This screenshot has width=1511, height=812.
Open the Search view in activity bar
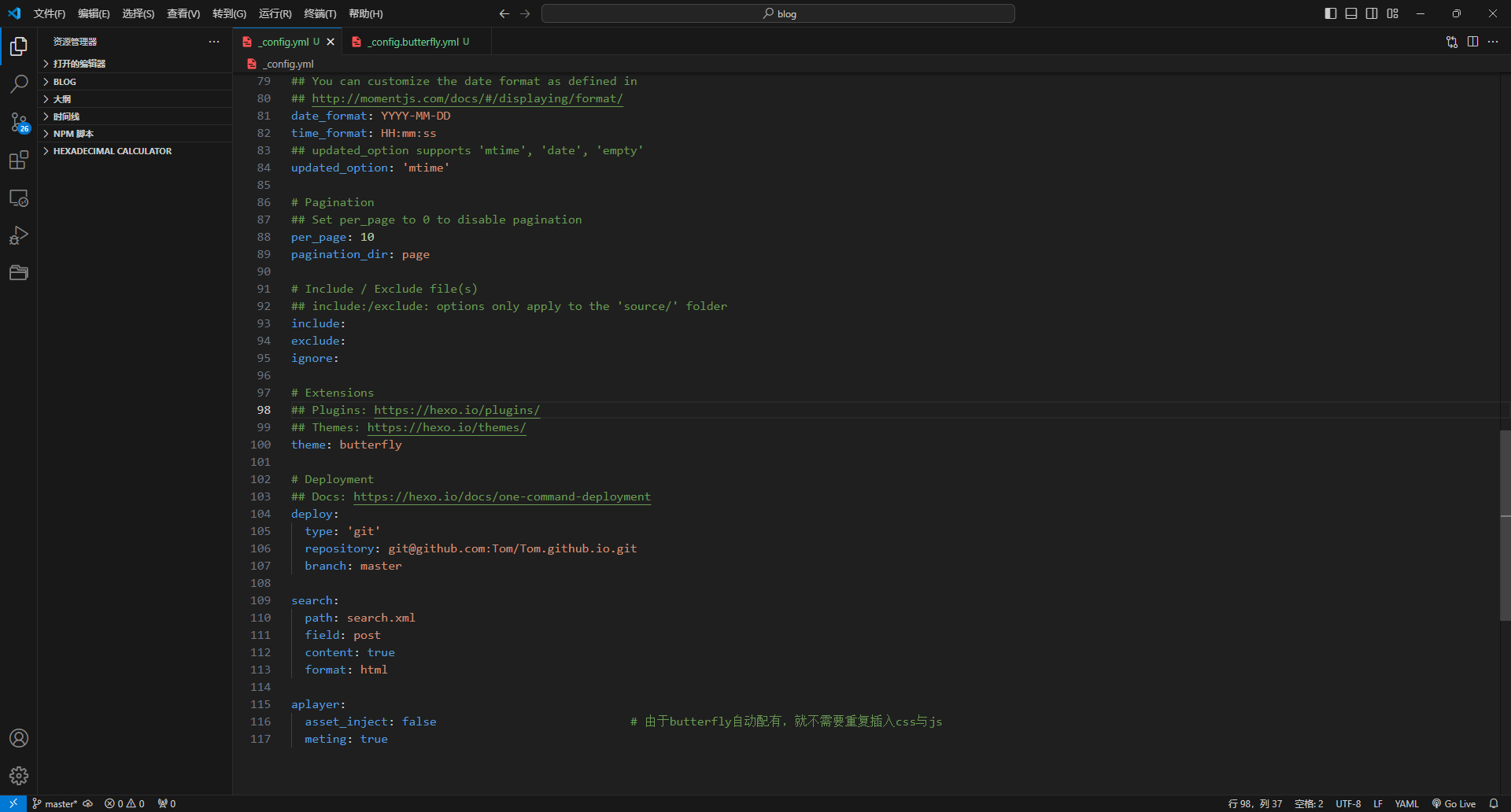[x=19, y=83]
